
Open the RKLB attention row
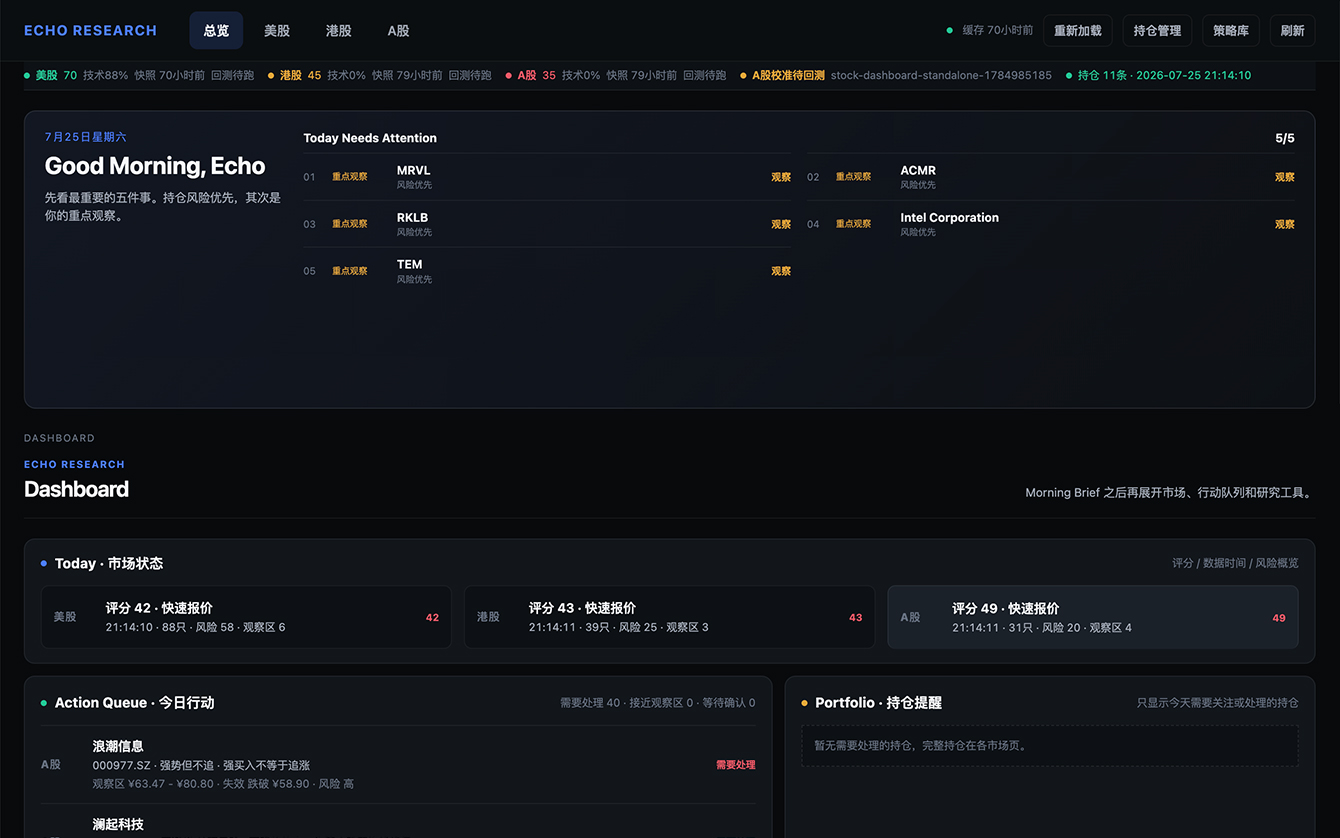click(x=547, y=224)
